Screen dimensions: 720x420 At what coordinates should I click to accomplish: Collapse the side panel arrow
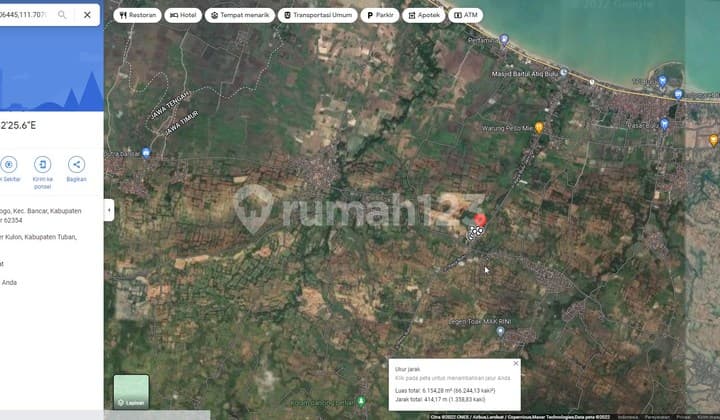pyautogui.click(x=109, y=210)
